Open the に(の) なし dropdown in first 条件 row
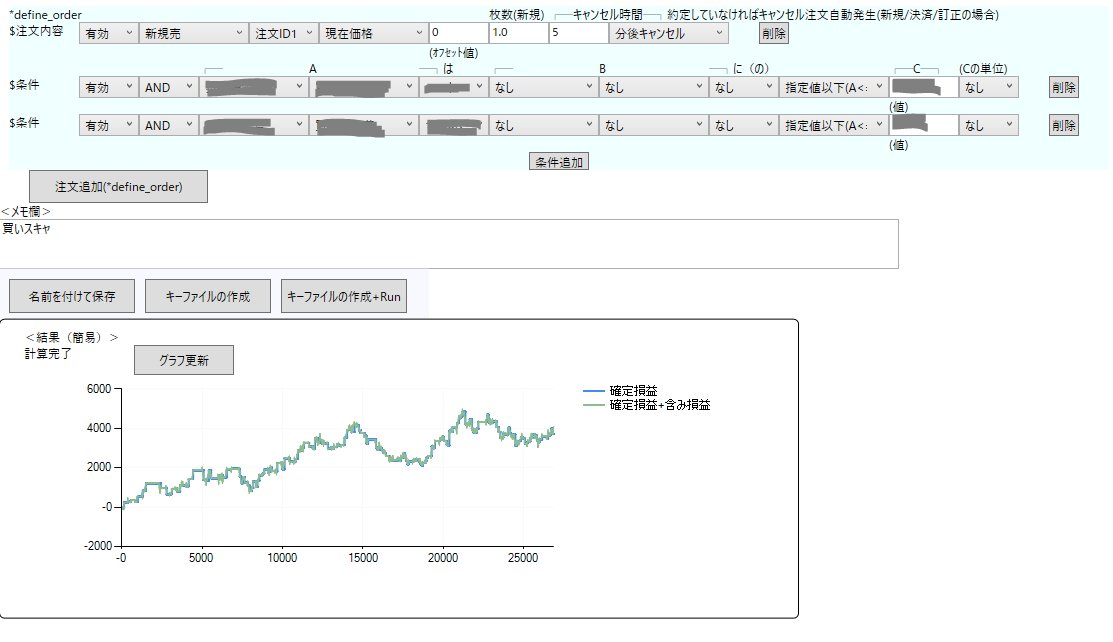Viewport: 1113px width, 642px height. click(x=743, y=87)
